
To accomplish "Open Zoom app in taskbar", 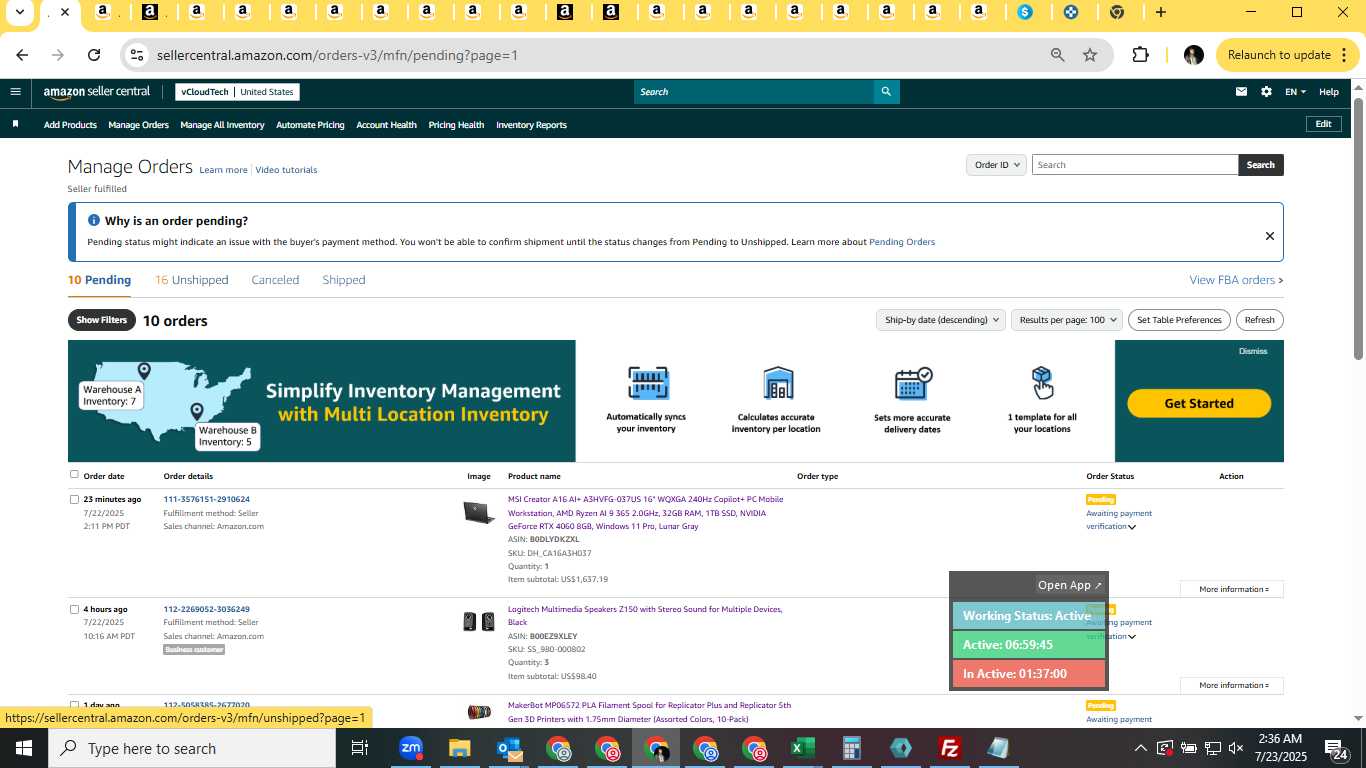I will 410,748.
